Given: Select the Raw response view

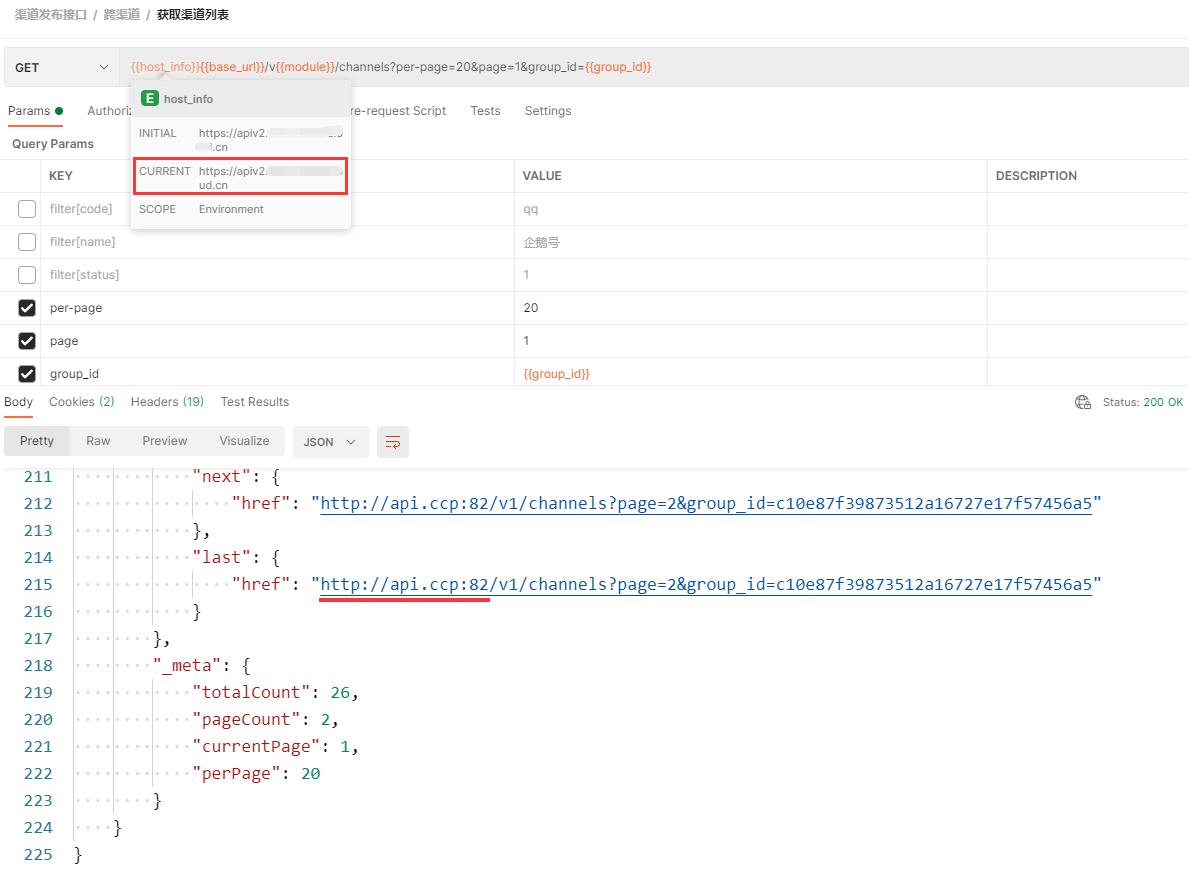Looking at the screenshot, I should (98, 441).
